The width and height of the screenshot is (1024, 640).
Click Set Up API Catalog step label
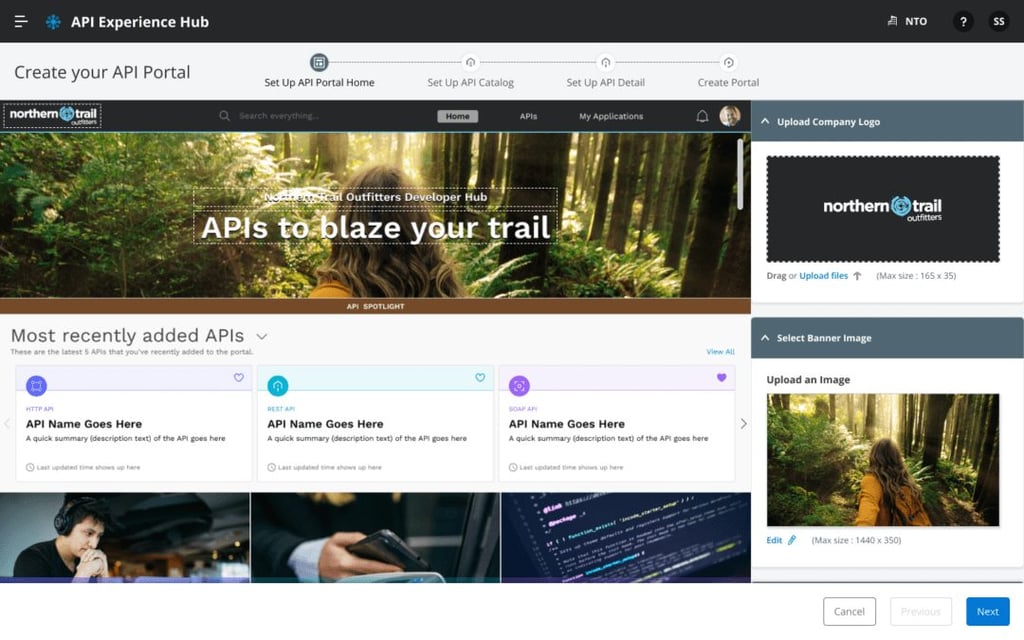tap(470, 82)
